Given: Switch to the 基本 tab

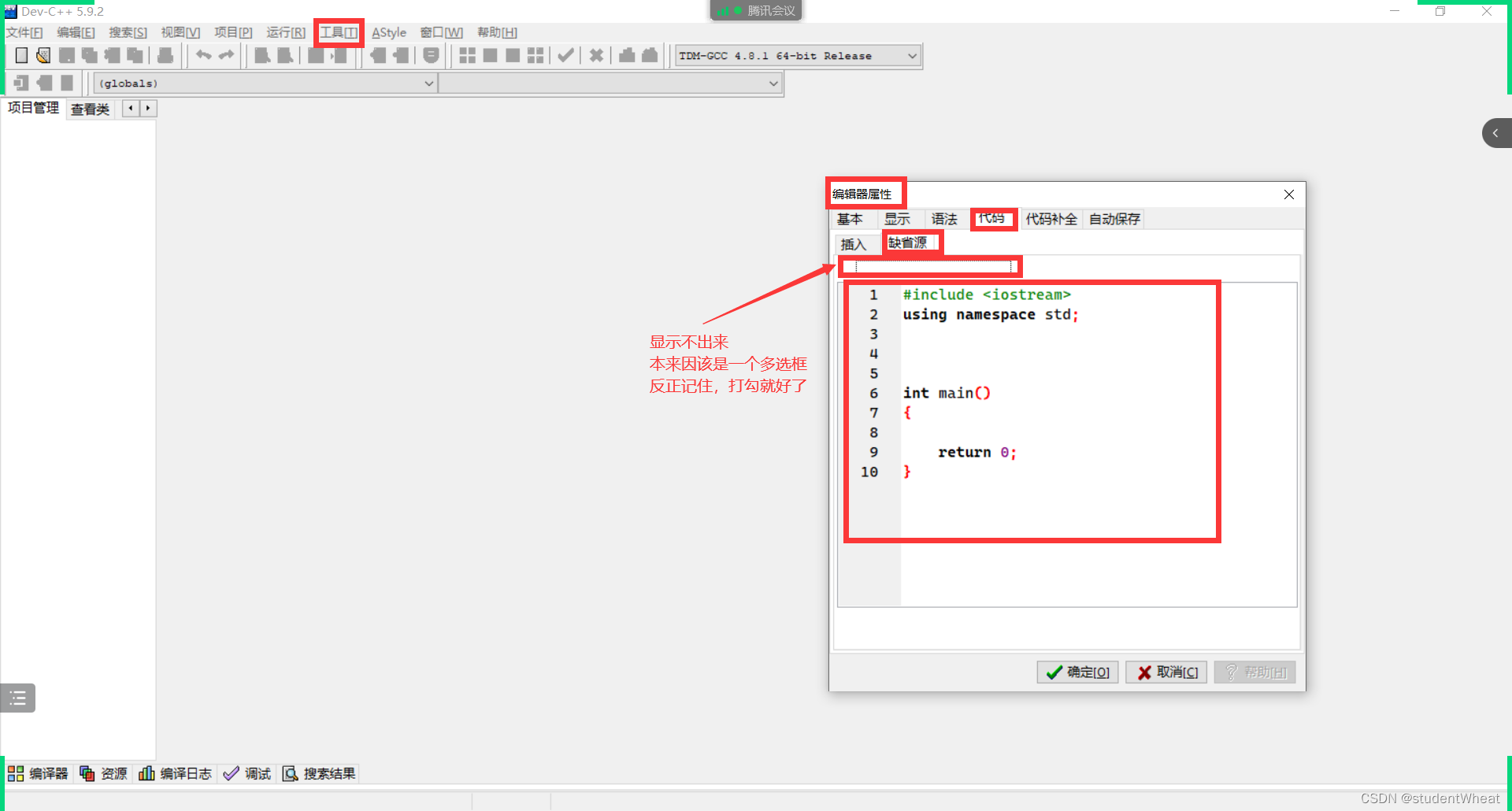Looking at the screenshot, I should click(850, 219).
